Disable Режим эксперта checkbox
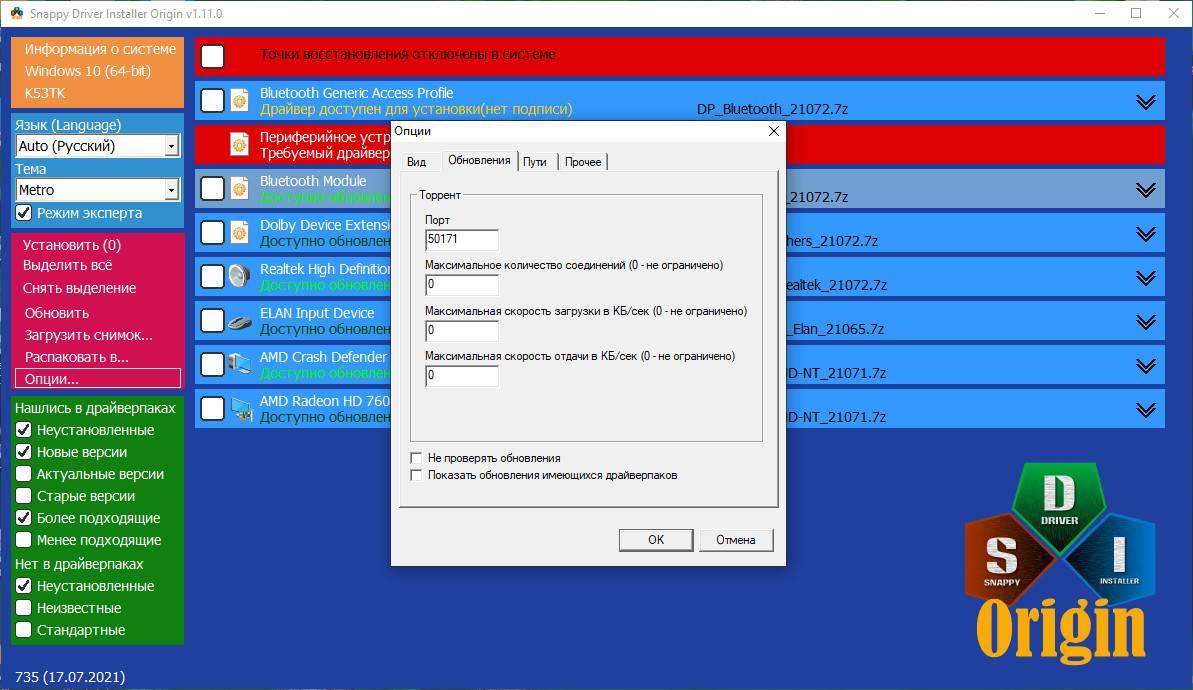Image resolution: width=1193 pixels, height=690 pixels. click(x=24, y=213)
